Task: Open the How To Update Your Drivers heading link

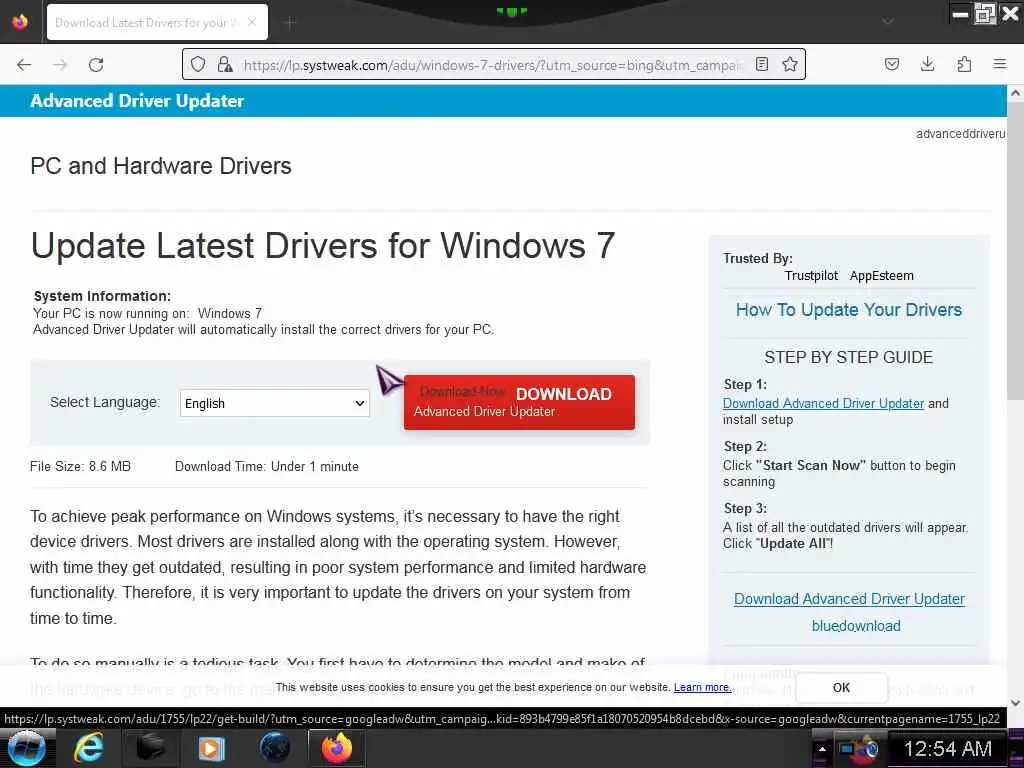Action: tap(848, 310)
